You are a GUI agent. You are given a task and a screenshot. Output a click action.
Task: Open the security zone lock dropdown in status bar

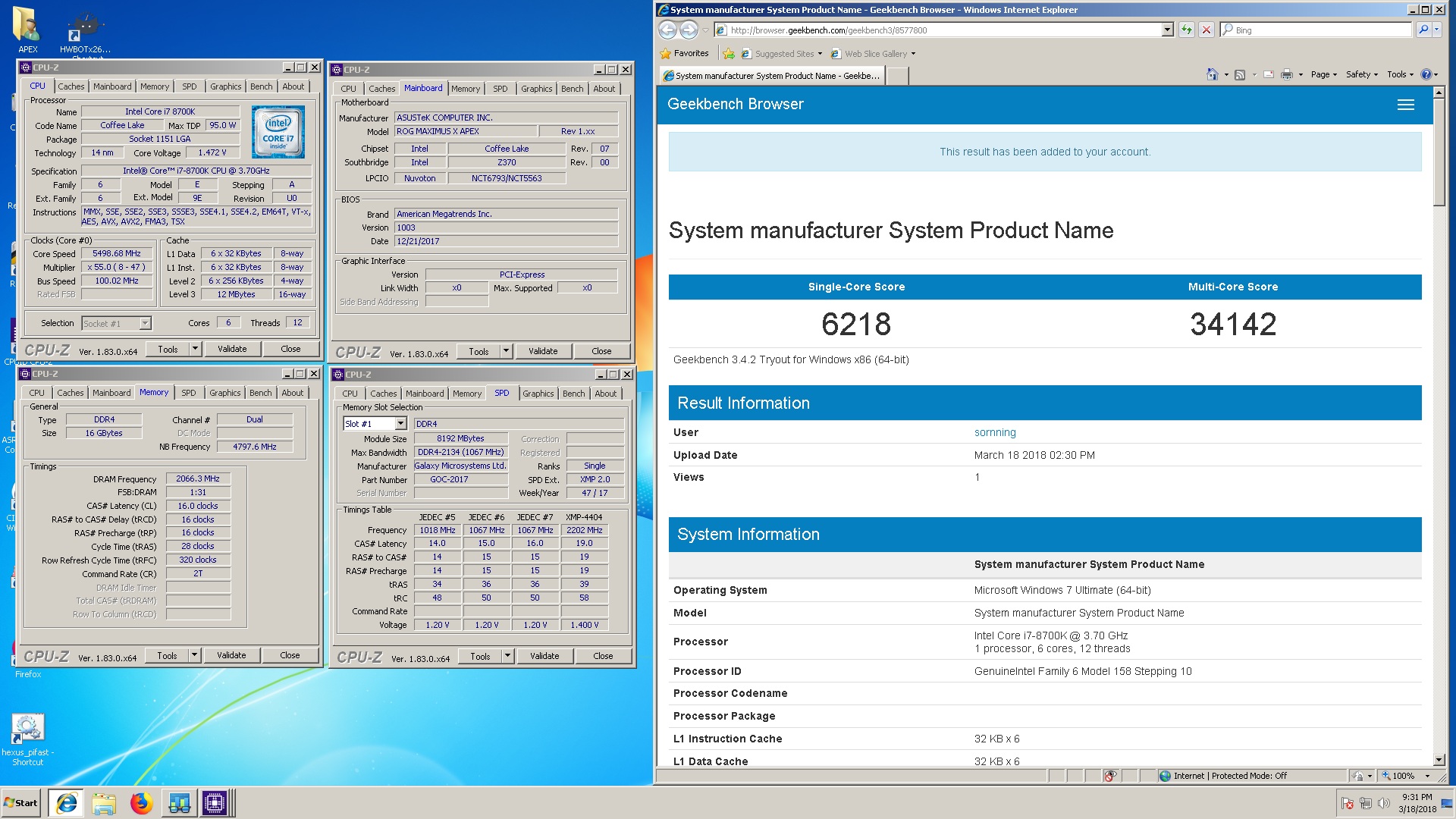pos(1363,776)
